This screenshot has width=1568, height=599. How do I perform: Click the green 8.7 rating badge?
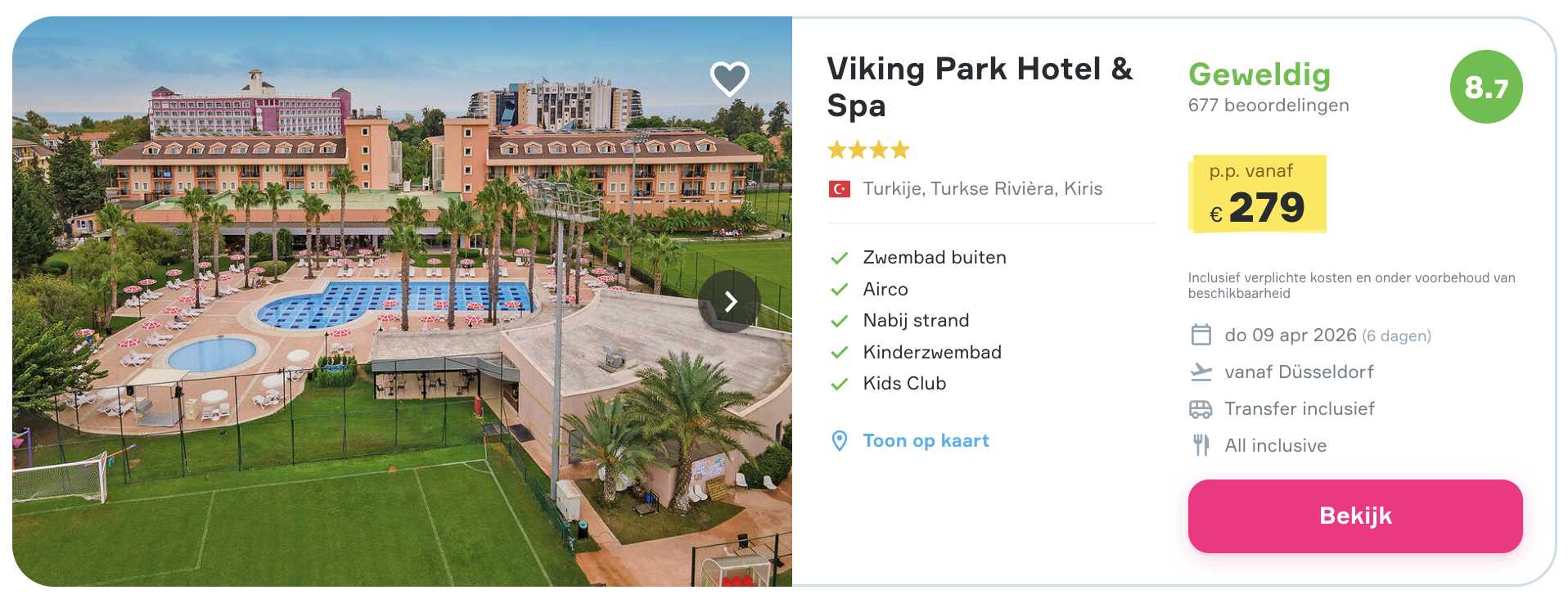pyautogui.click(x=1485, y=86)
